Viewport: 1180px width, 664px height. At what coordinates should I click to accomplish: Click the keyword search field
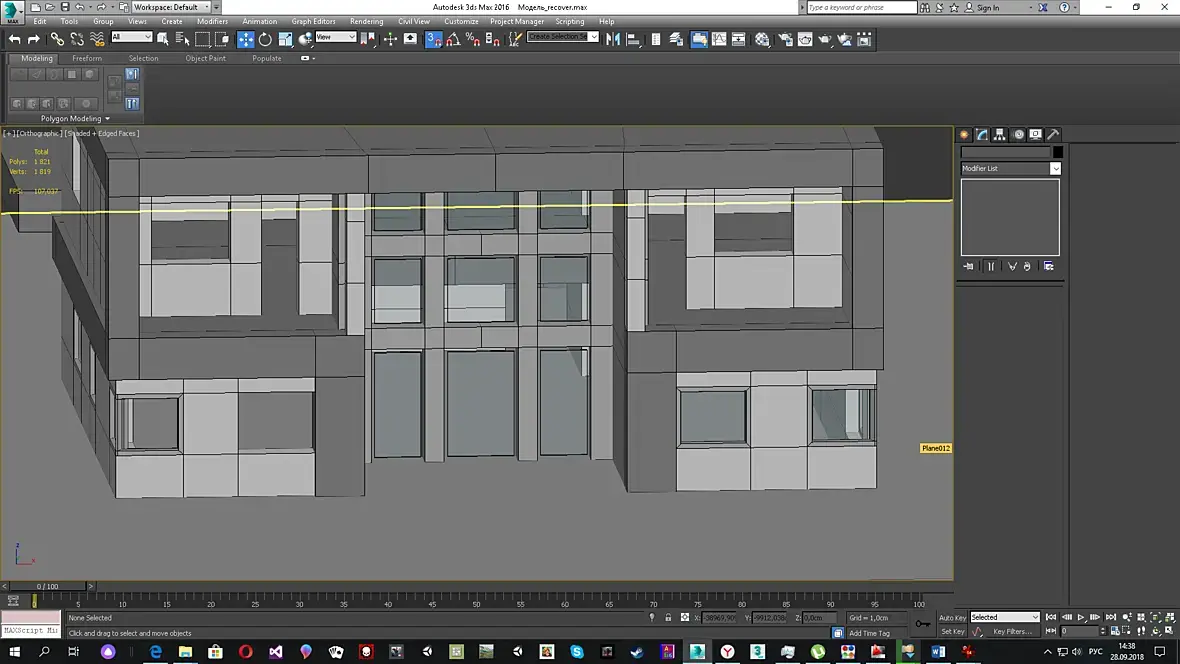click(861, 7)
